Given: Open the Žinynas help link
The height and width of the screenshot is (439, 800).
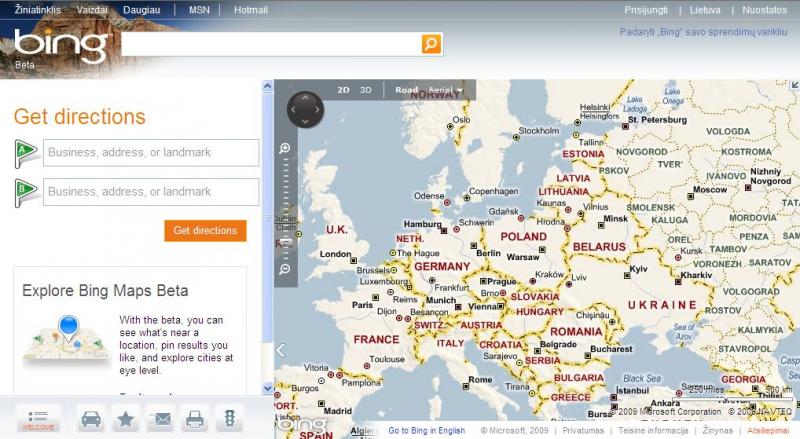Looking at the screenshot, I should (717, 430).
